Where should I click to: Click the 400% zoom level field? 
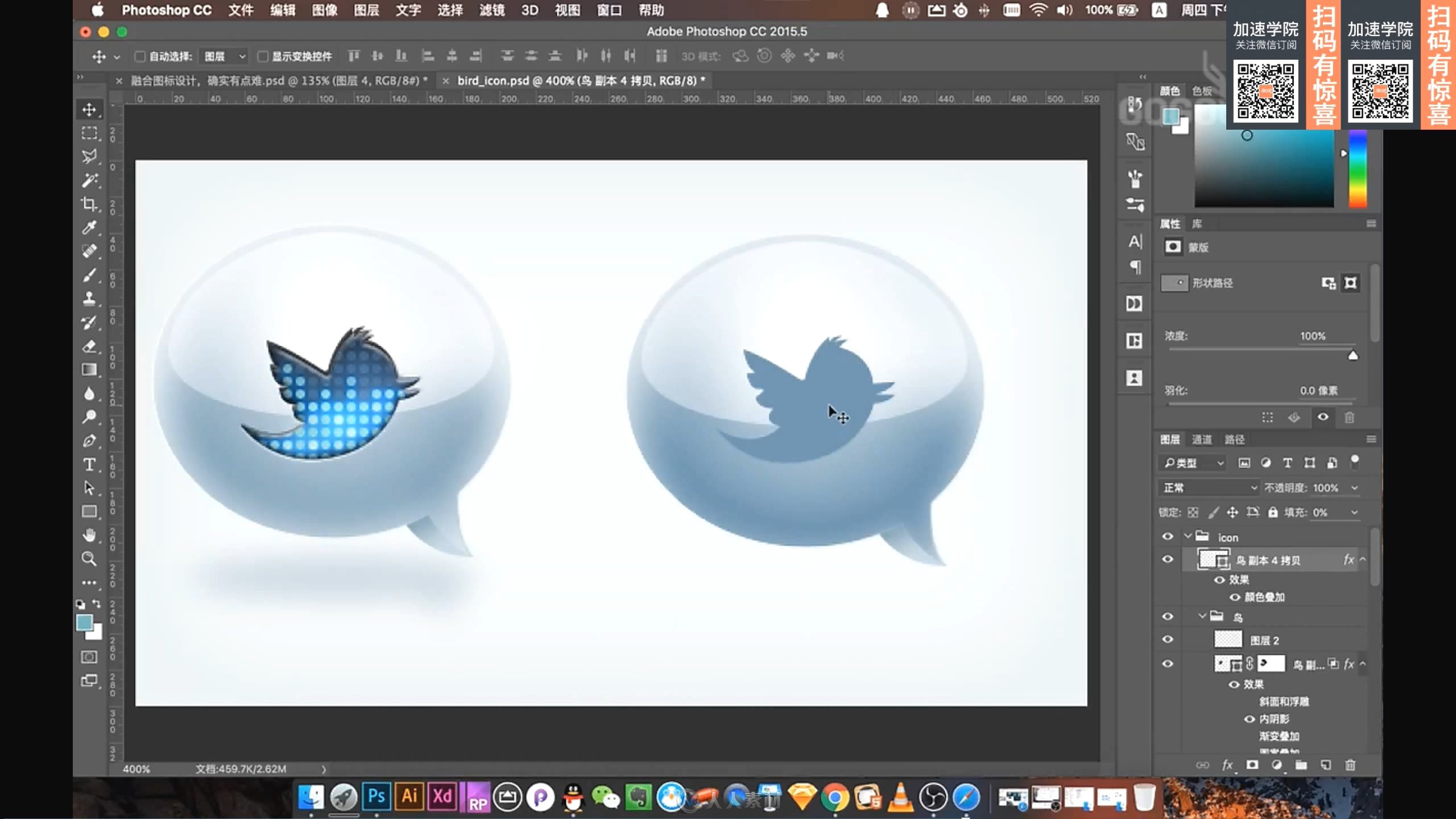click(x=136, y=769)
